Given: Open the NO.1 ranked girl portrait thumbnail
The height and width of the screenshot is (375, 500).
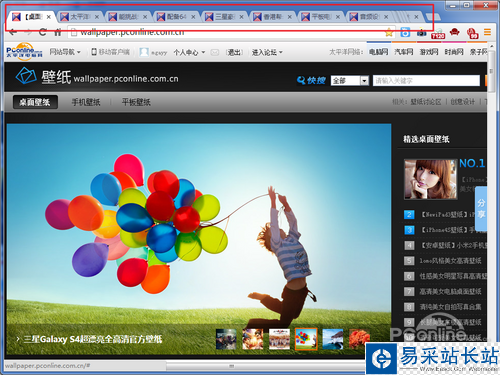Looking at the screenshot, I should pyautogui.click(x=430, y=179).
